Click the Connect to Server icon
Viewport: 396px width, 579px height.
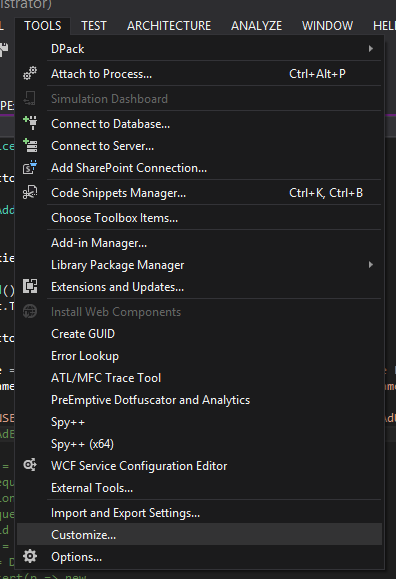tap(30, 145)
